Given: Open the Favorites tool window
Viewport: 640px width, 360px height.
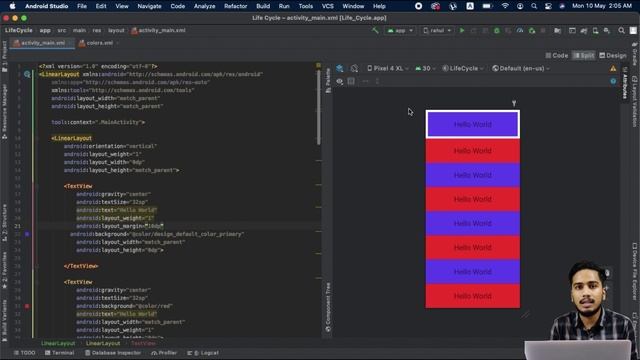Looking at the screenshot, I should click(x=4, y=270).
